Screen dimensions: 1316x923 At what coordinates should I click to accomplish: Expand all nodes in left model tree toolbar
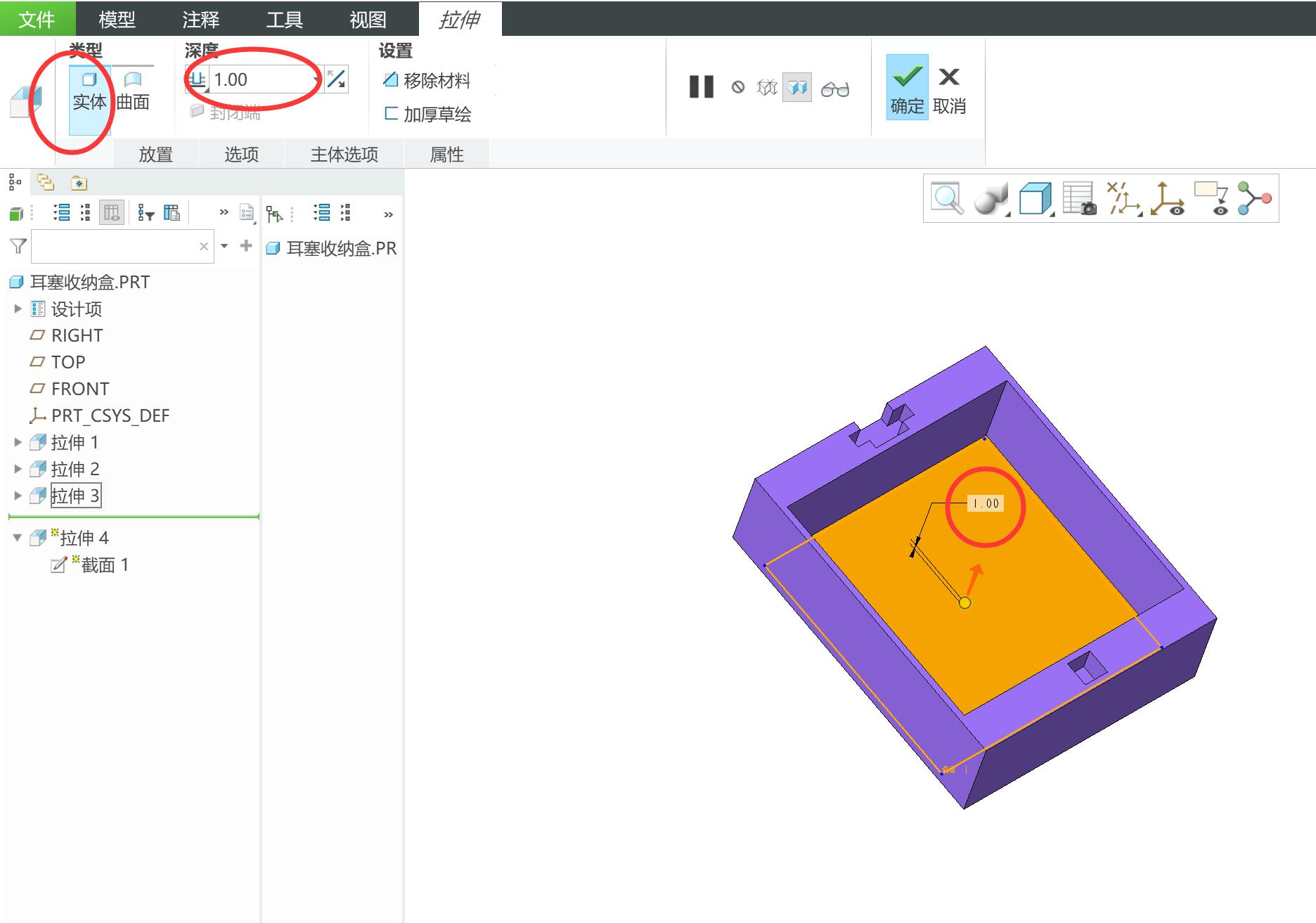[62, 212]
